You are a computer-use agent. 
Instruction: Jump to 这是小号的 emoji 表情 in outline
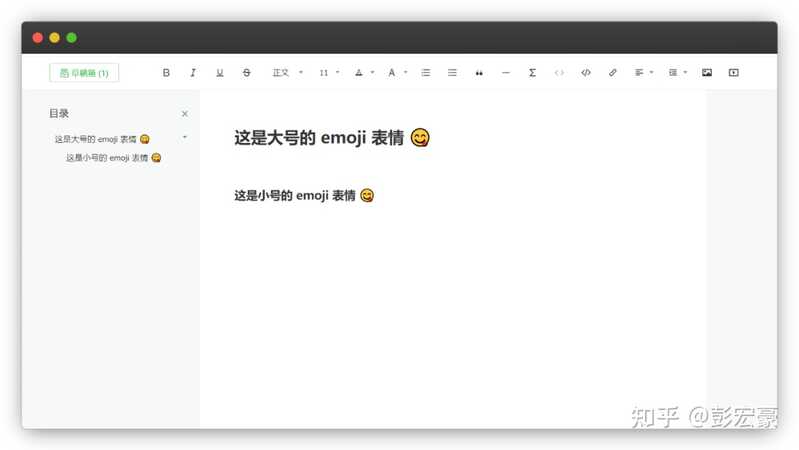pos(113,158)
